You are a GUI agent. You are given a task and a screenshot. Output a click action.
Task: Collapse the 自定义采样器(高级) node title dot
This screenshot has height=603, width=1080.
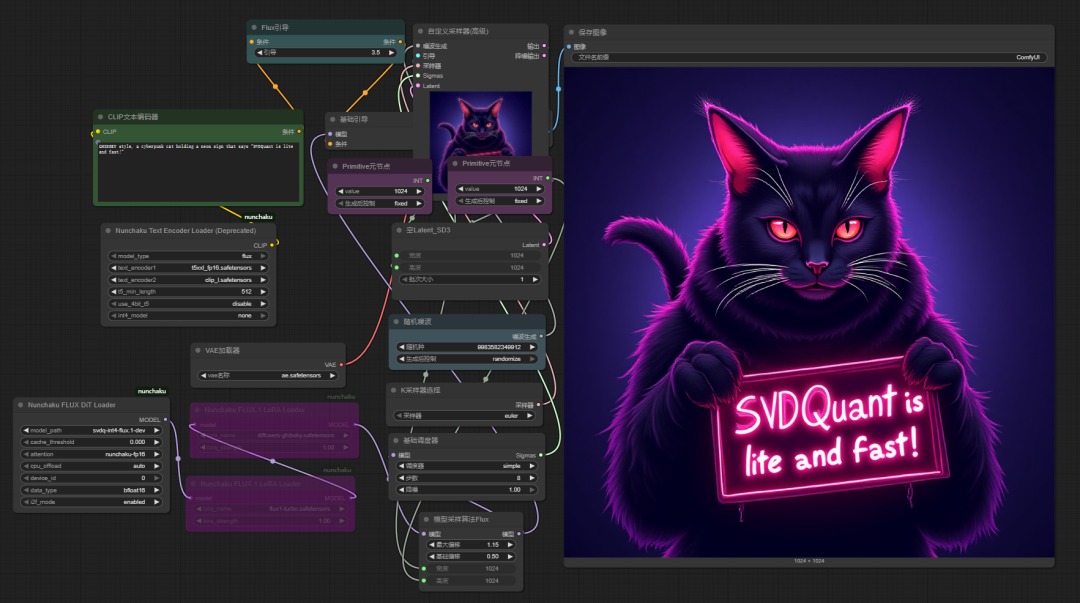point(420,31)
